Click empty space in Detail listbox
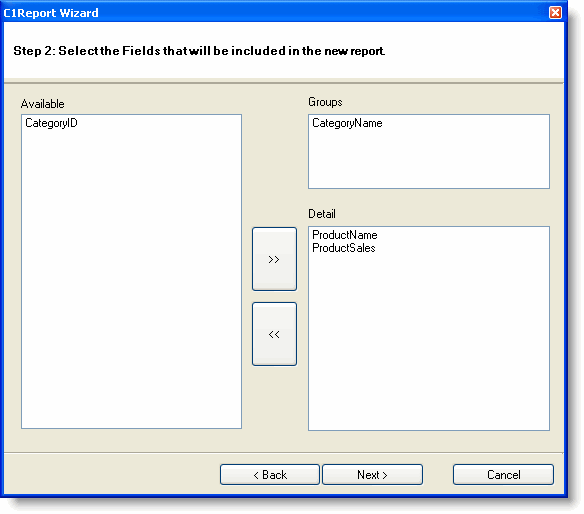Image resolution: width=584 pixels, height=514 pixels. tap(429, 343)
